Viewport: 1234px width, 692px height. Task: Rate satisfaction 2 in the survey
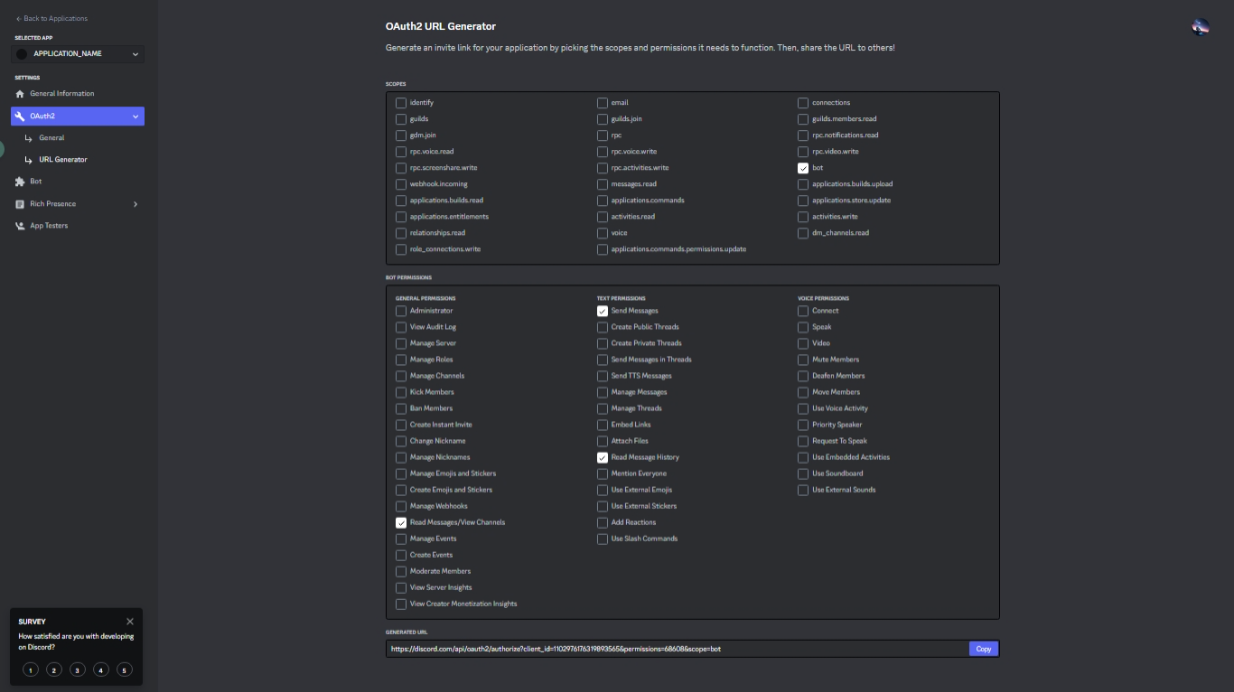pyautogui.click(x=54, y=670)
